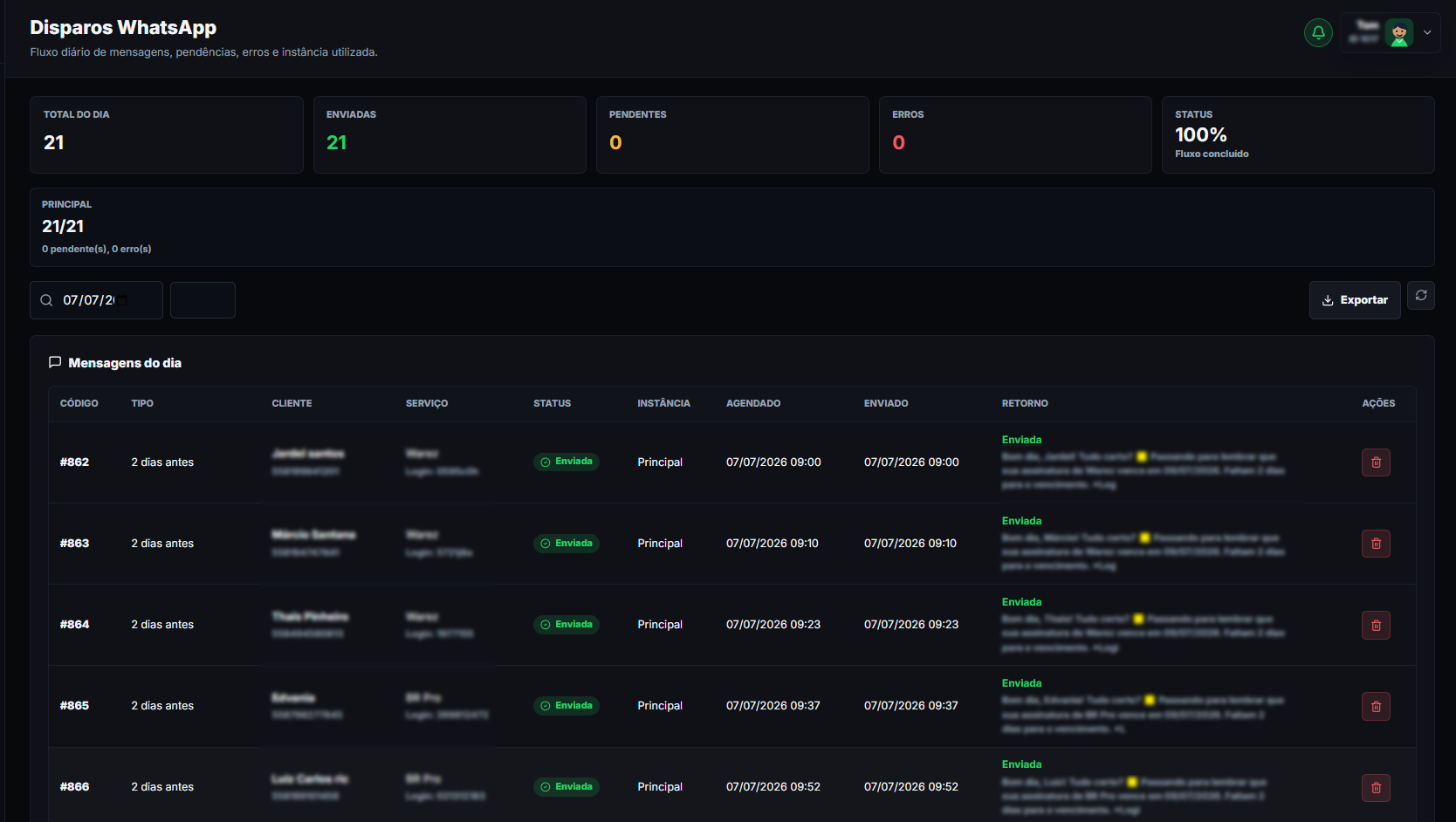
Task: Sort by the Agendado column header
Action: click(753, 403)
